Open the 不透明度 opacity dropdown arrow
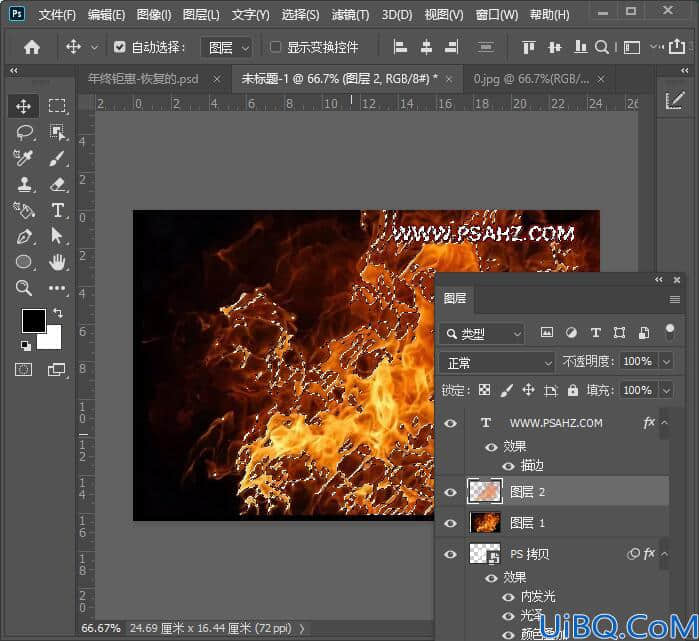 pyautogui.click(x=666, y=362)
